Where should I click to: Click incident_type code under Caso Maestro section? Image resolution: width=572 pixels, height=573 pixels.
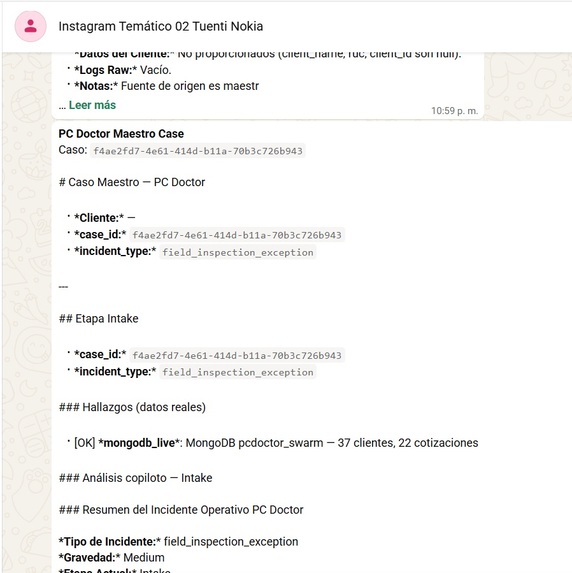coord(238,252)
